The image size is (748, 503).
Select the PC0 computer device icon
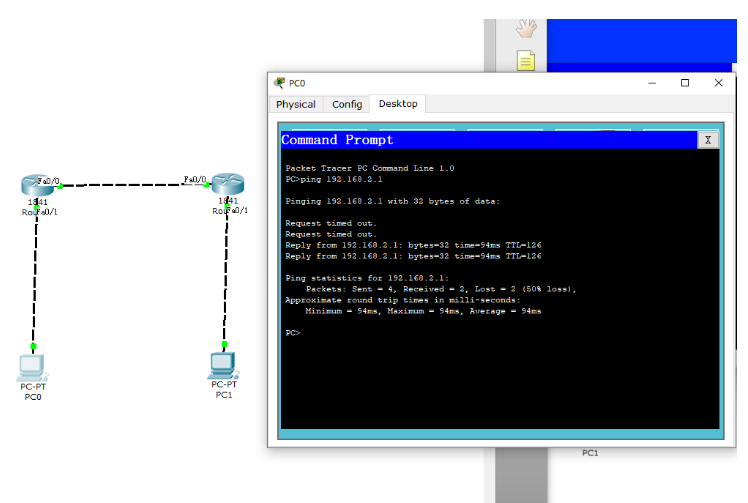[x=33, y=366]
